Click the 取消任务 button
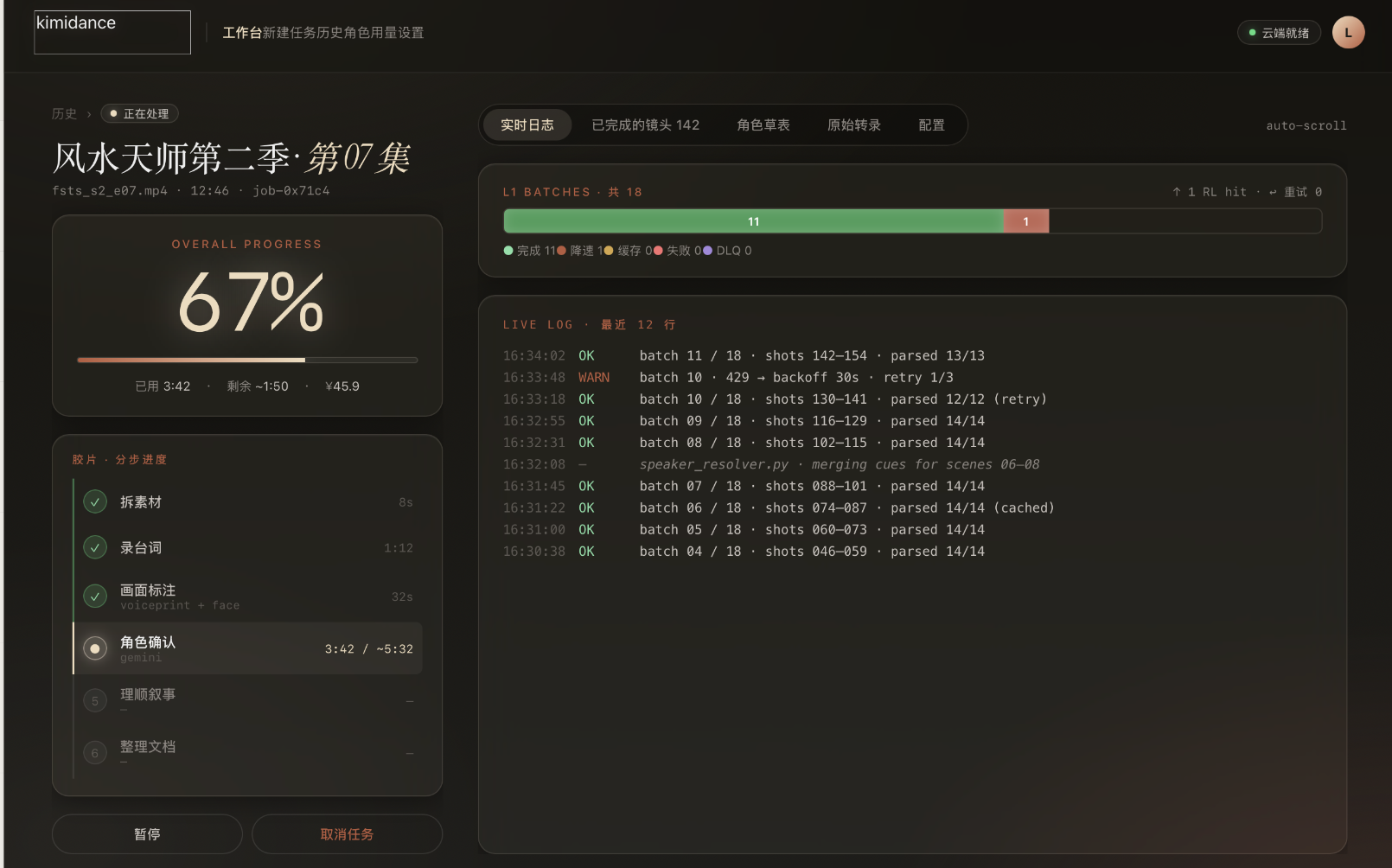The image size is (1392, 868). pyautogui.click(x=347, y=834)
